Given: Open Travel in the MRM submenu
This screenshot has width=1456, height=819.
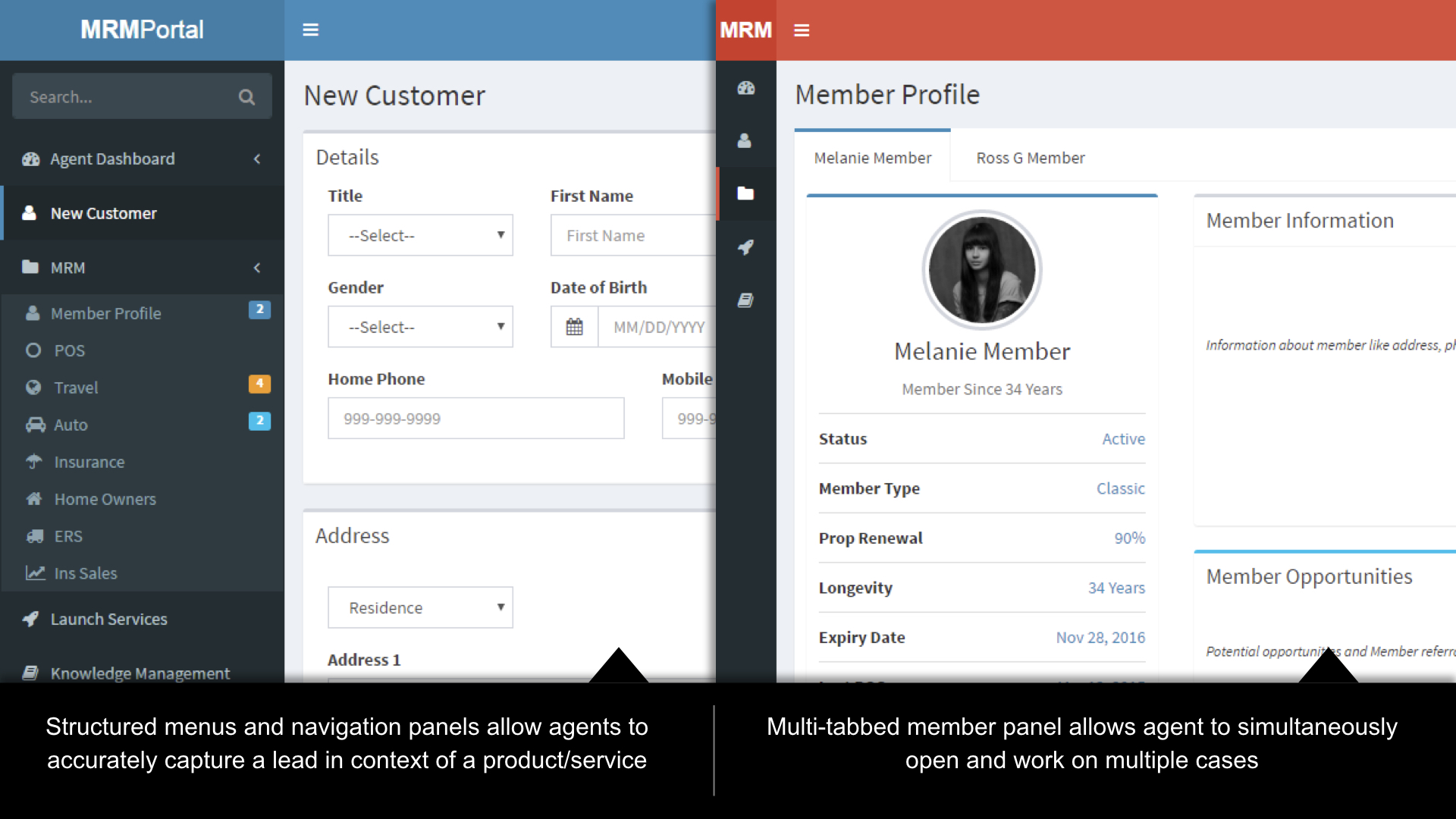Looking at the screenshot, I should 77,388.
